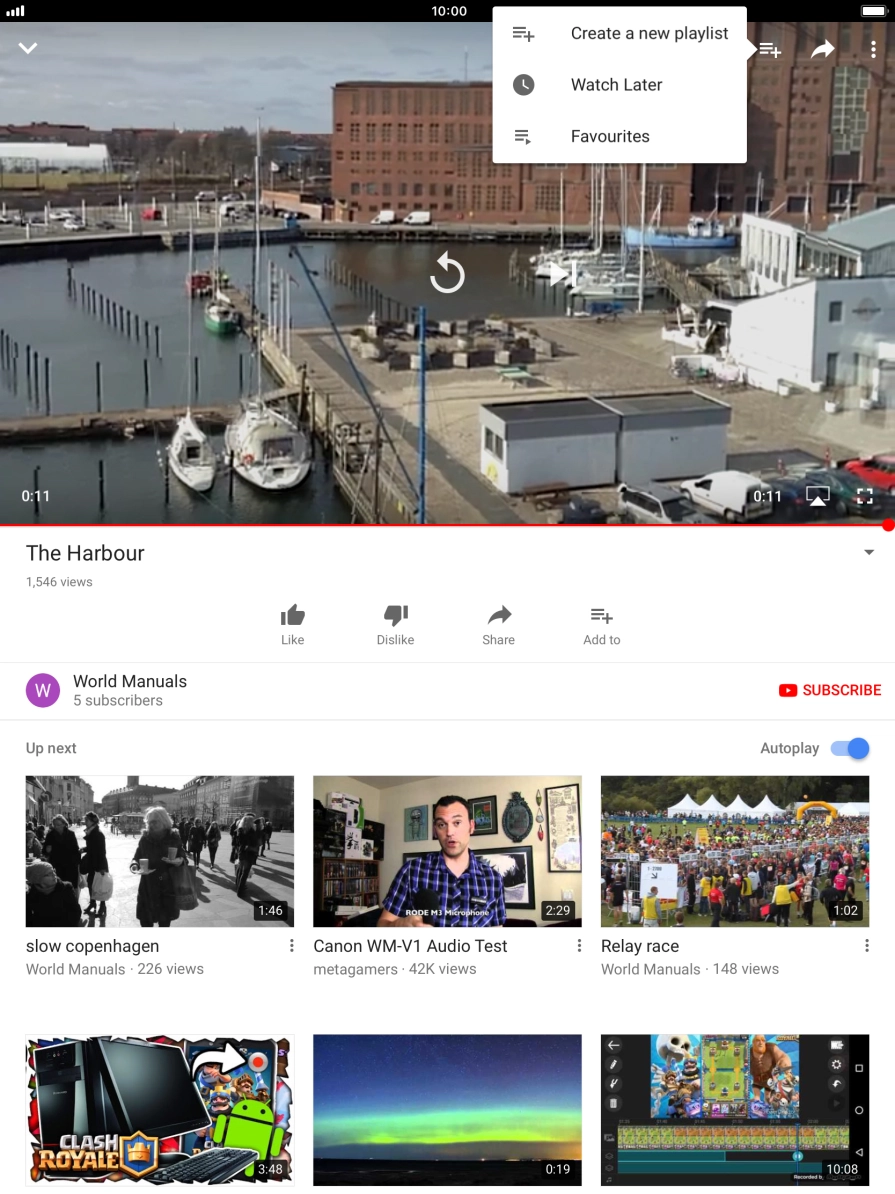This screenshot has height=1194, width=895.
Task: Open the player's three-dot overflow menu
Action: coord(873,49)
